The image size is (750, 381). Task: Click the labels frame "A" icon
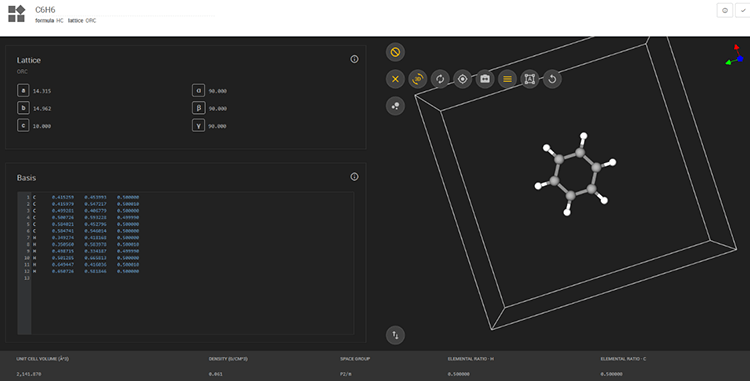click(529, 79)
